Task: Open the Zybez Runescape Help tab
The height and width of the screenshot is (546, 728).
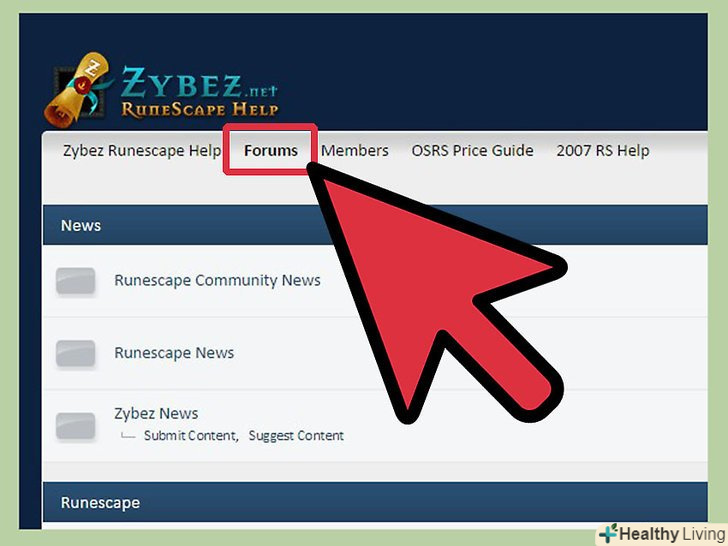Action: [142, 151]
